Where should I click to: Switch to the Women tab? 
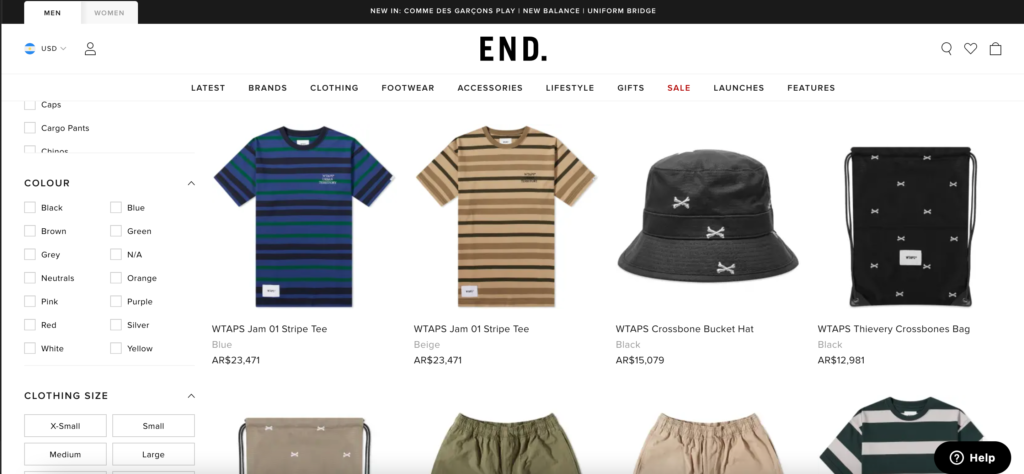(109, 12)
